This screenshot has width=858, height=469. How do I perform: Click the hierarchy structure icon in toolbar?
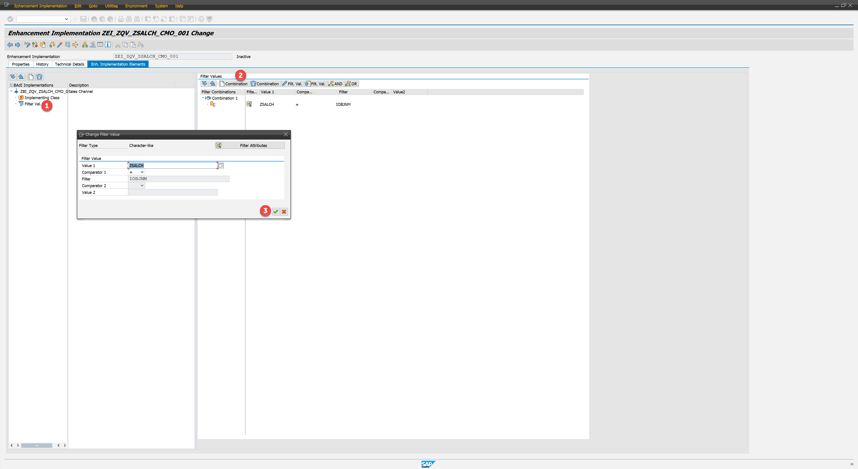click(85, 45)
